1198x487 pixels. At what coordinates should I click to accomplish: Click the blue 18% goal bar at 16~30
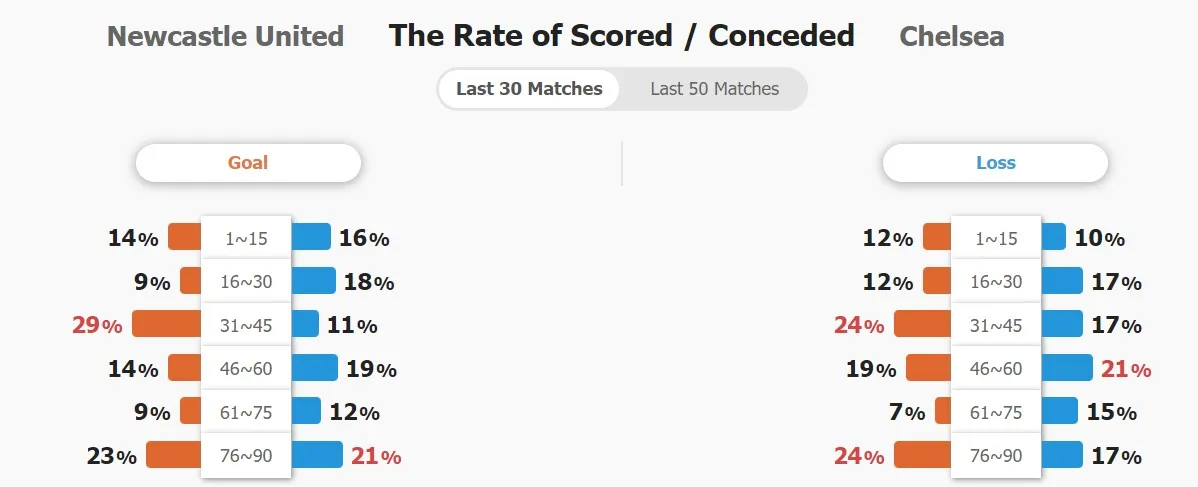coord(312,281)
